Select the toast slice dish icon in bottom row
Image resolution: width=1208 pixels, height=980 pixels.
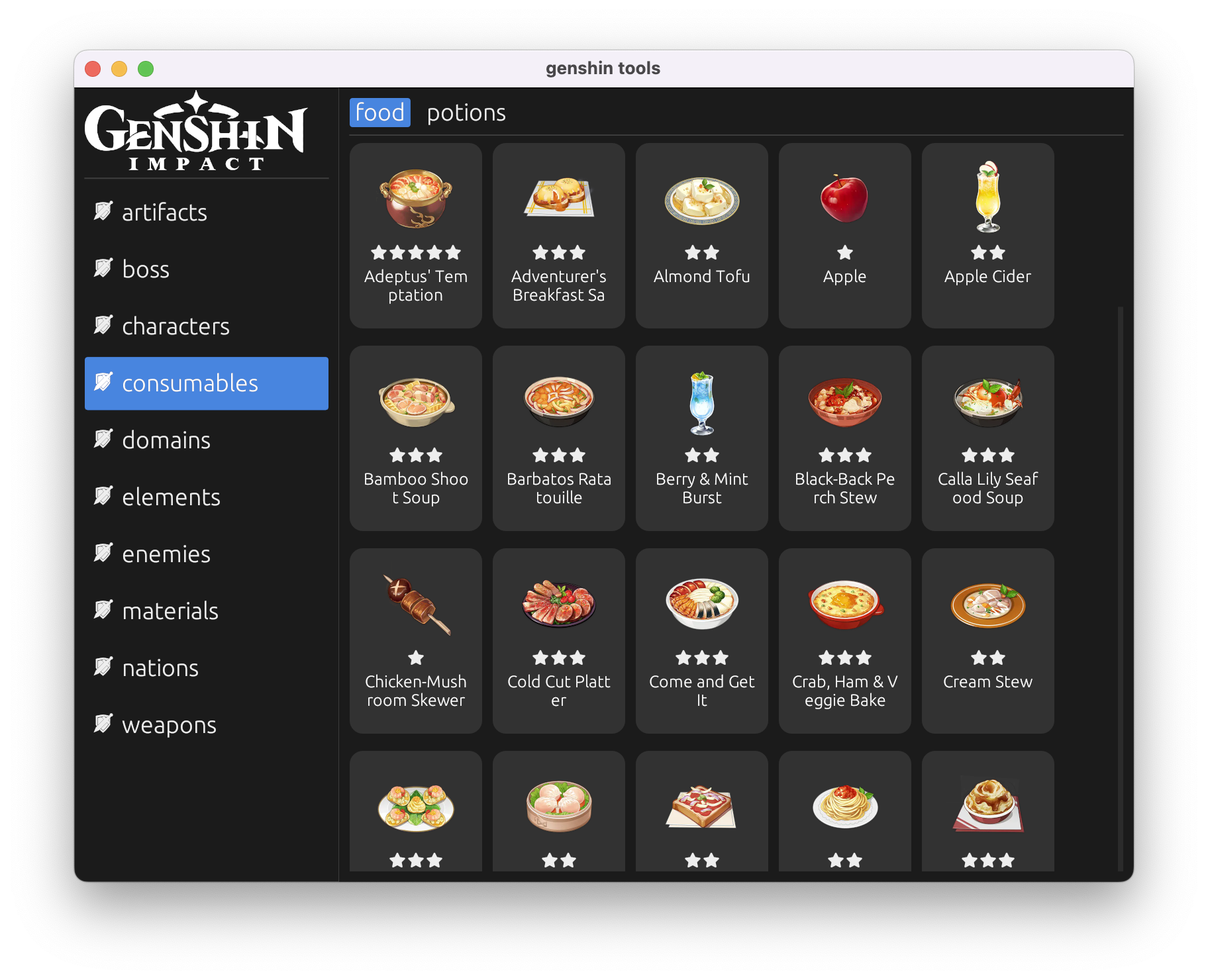pos(702,807)
